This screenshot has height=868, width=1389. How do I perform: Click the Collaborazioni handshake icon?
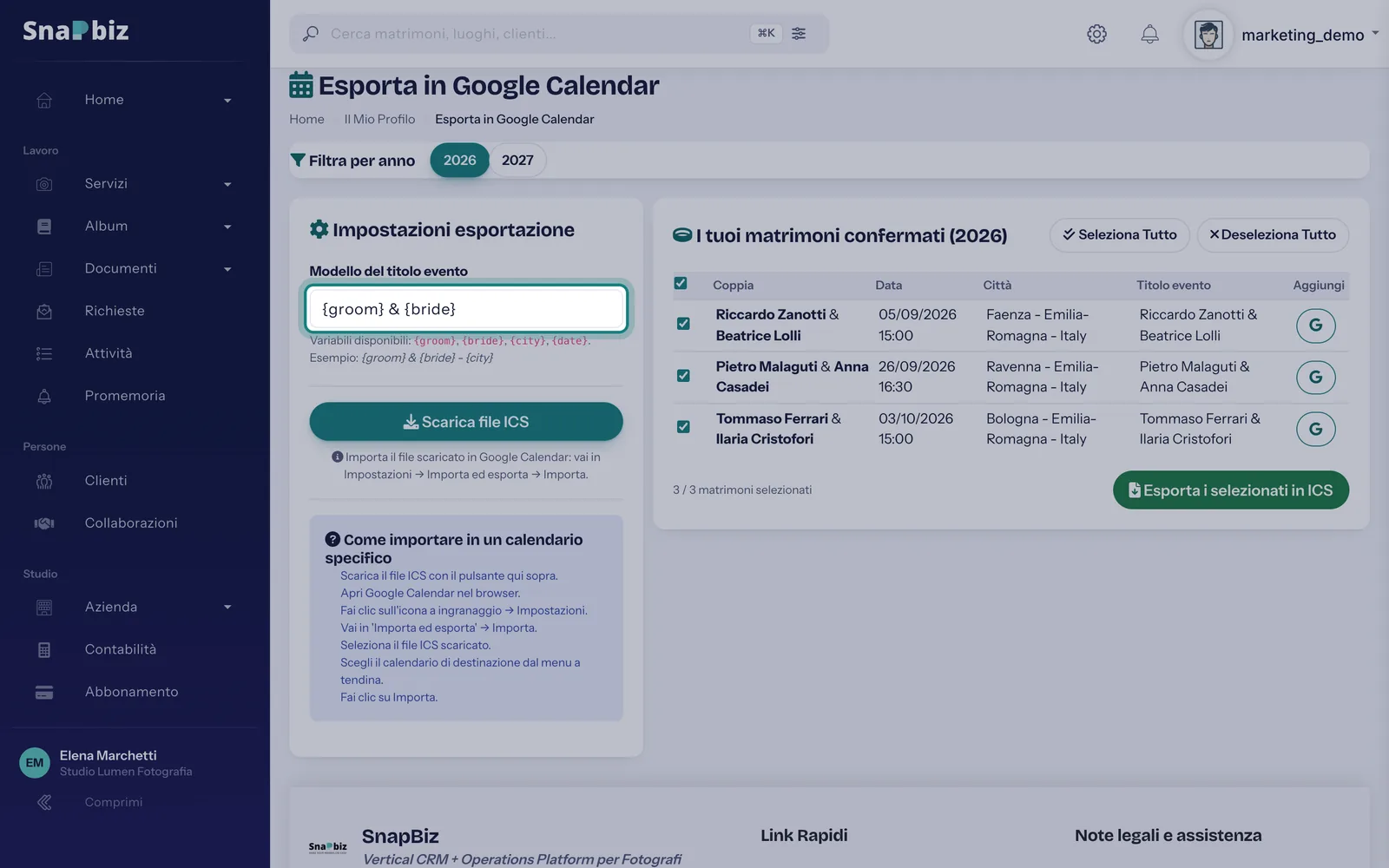pyautogui.click(x=44, y=523)
